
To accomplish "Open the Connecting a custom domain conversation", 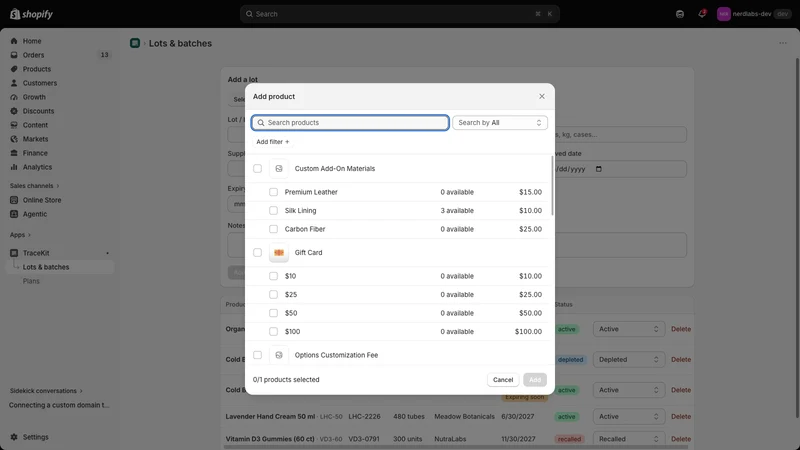I will point(59,405).
